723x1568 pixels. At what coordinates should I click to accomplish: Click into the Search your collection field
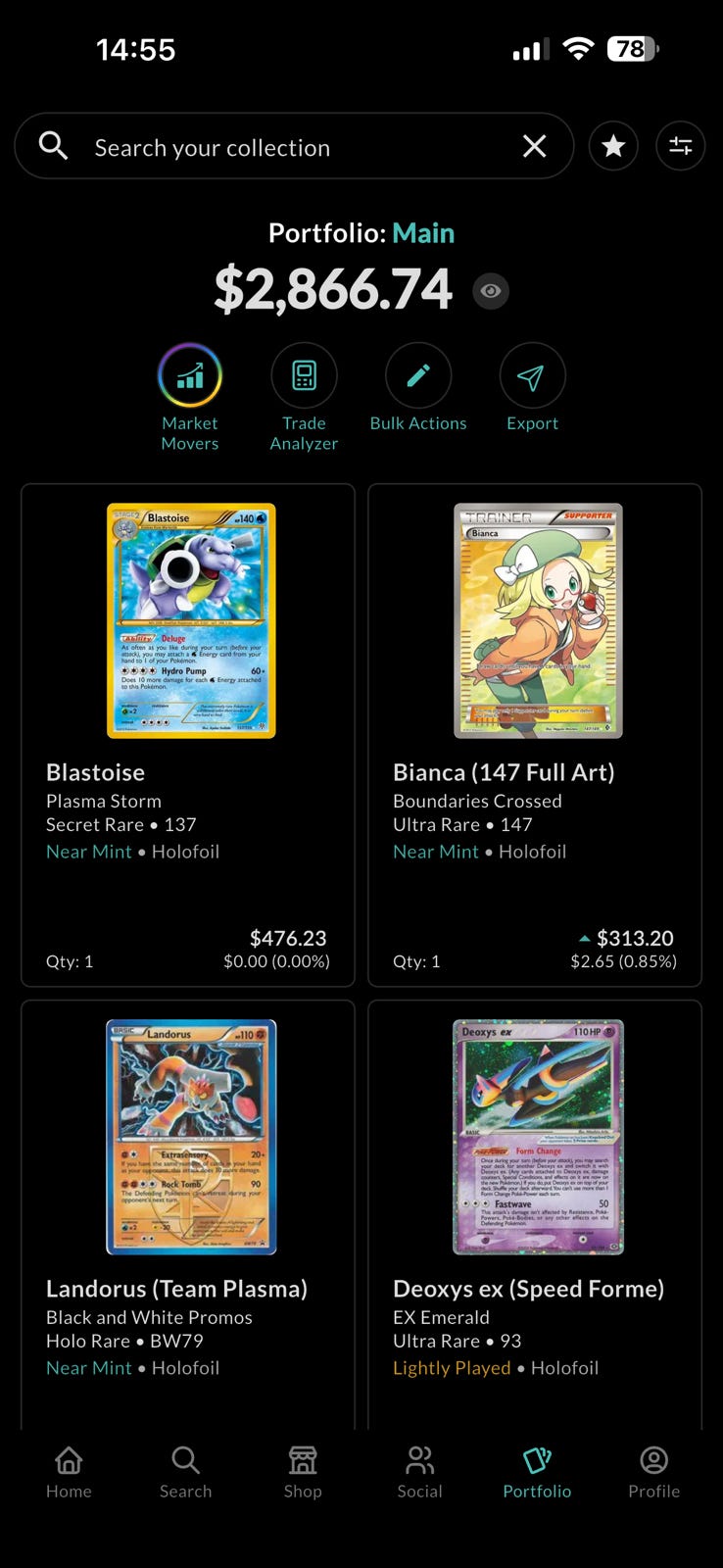[294, 147]
